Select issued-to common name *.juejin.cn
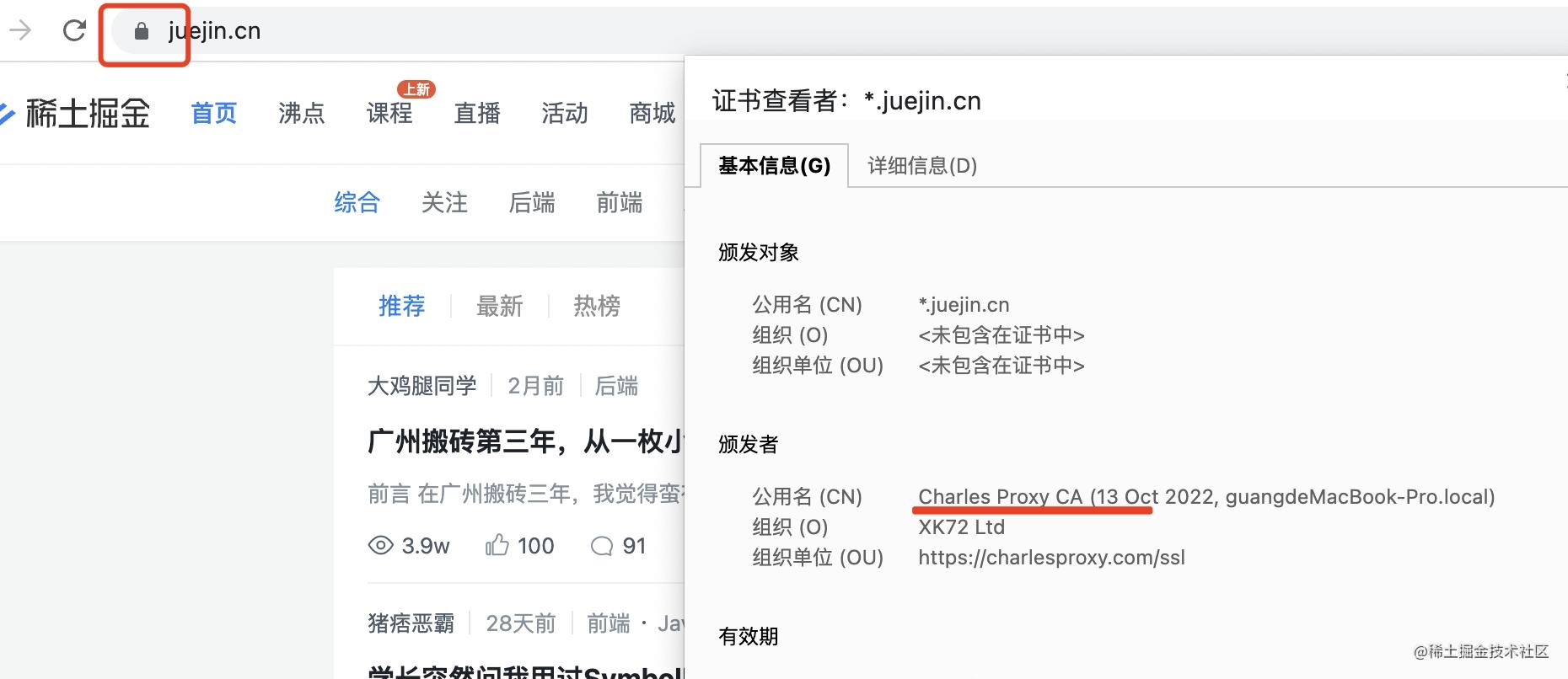 (x=964, y=305)
